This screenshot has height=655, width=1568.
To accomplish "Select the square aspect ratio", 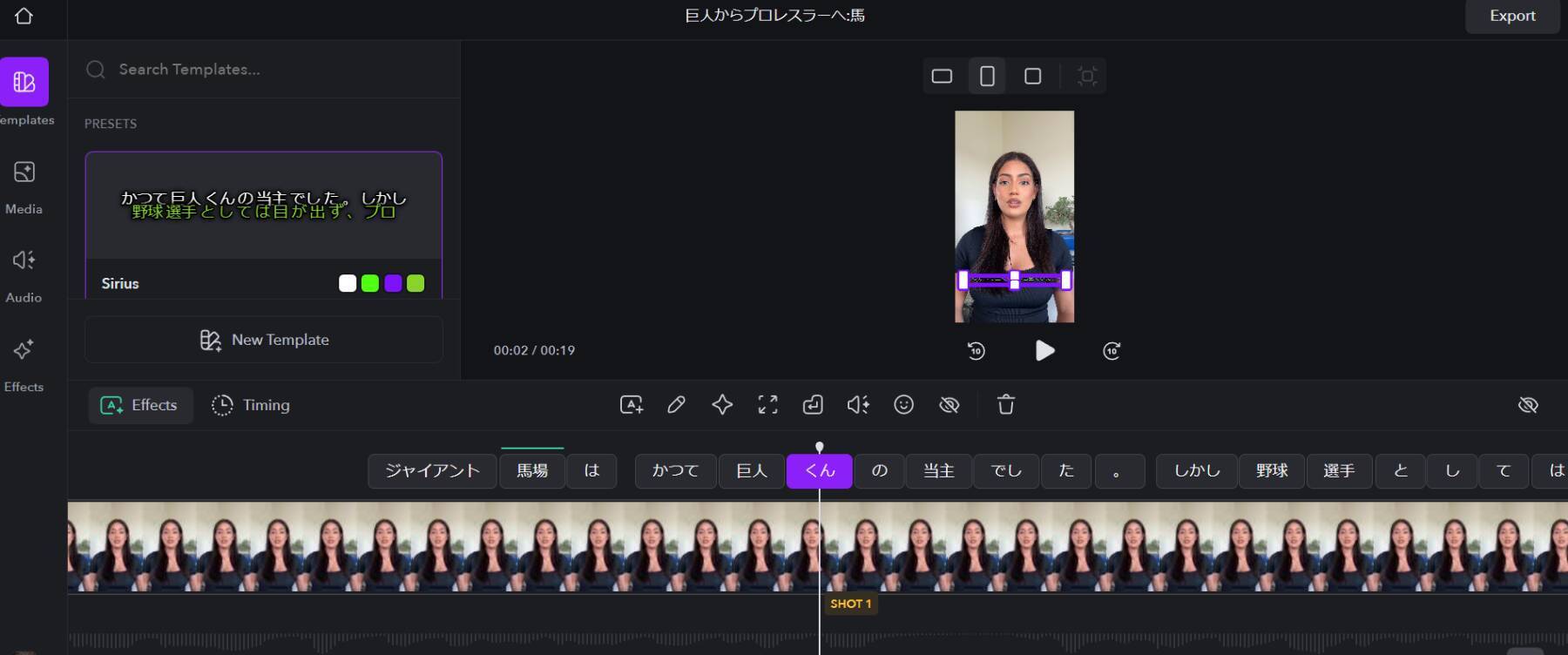I will [1032, 77].
